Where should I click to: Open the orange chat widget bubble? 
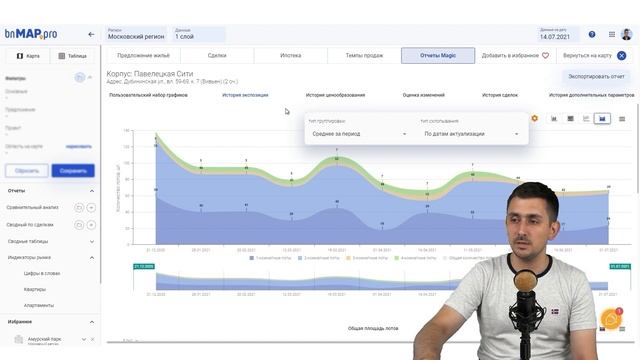tap(611, 319)
